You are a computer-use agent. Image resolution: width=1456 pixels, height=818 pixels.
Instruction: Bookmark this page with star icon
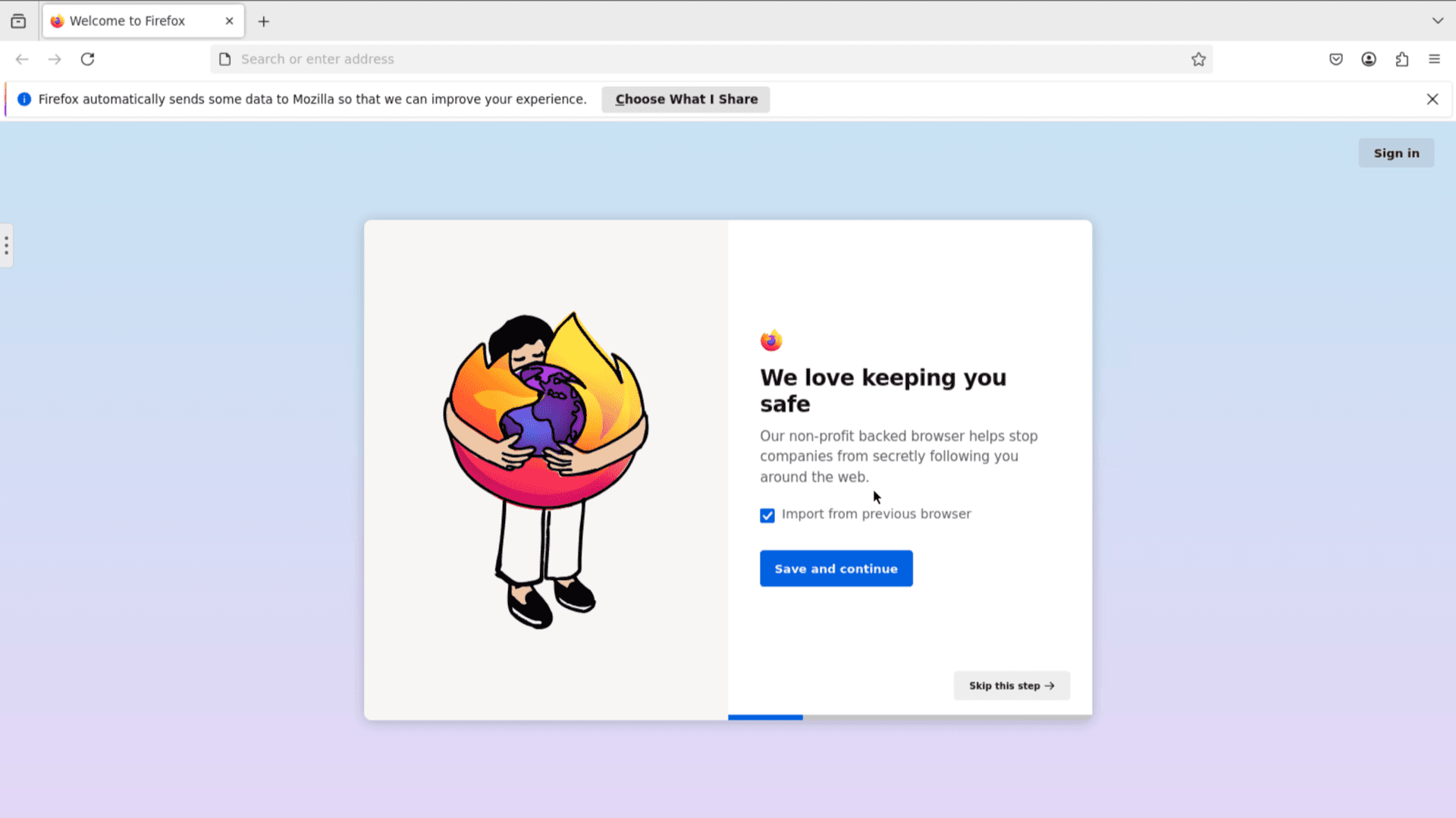click(1198, 59)
